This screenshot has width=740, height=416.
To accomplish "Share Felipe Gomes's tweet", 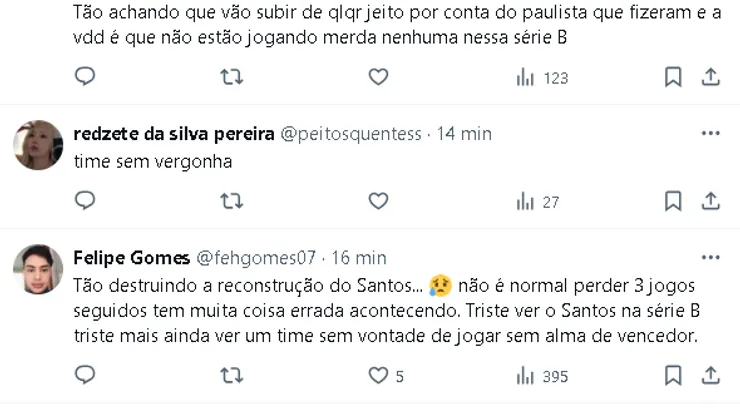I will (x=711, y=376).
